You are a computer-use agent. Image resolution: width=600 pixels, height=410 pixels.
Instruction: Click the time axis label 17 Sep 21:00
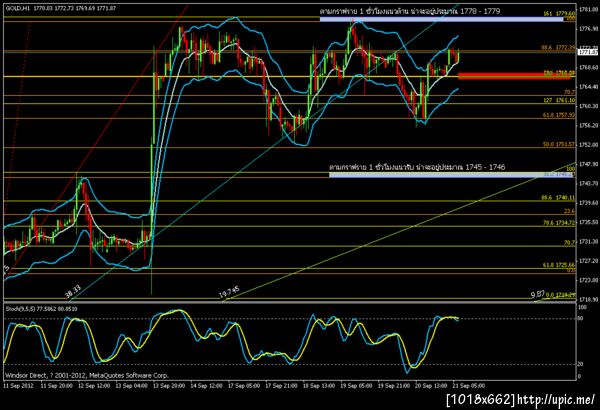281,386
